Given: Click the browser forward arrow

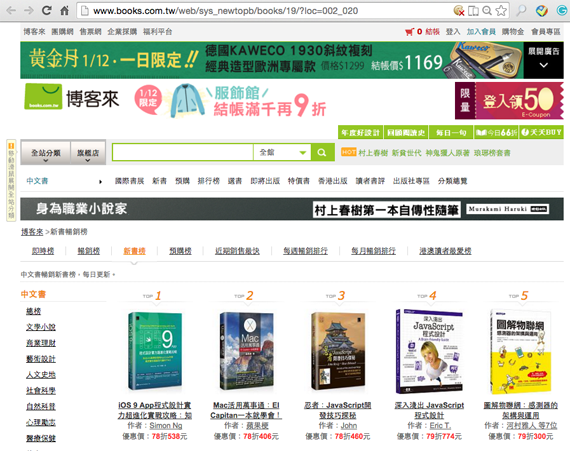Looking at the screenshot, I should tap(29, 11).
